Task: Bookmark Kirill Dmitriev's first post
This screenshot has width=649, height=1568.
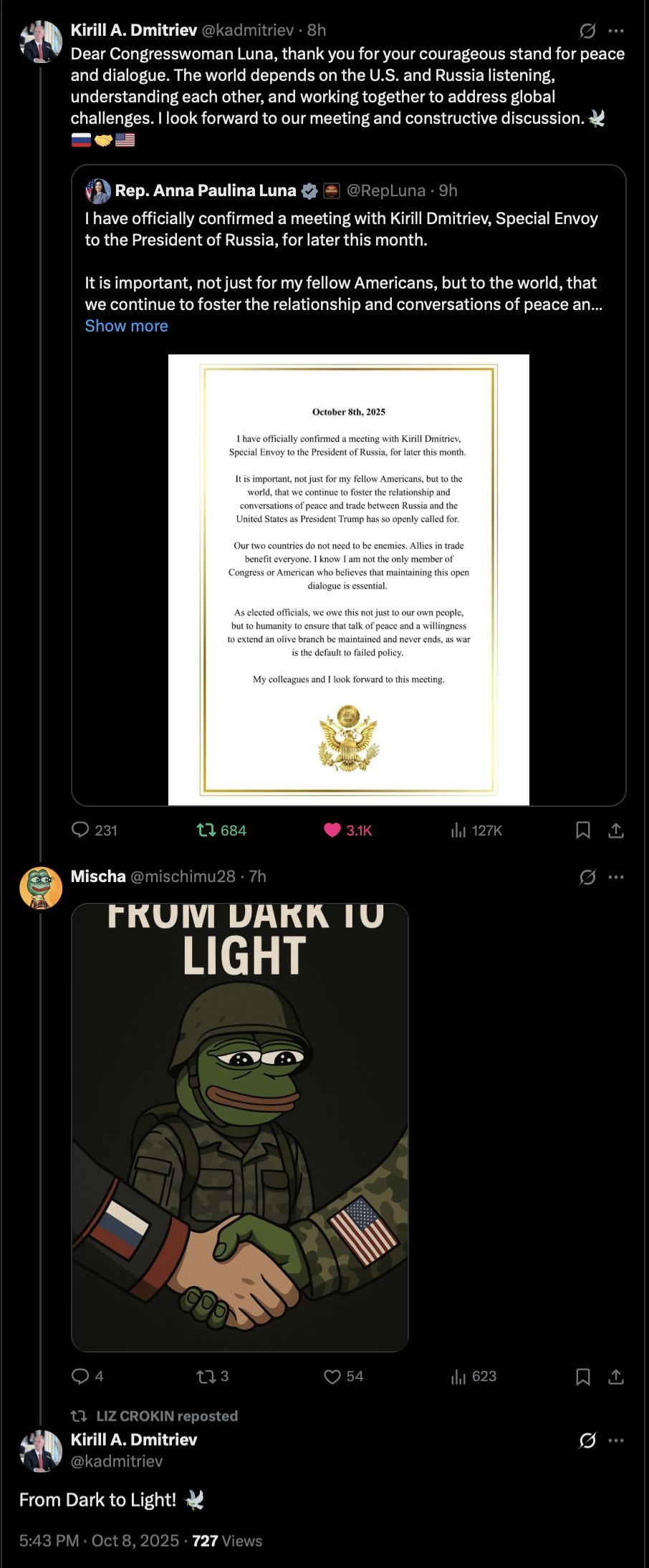Action: pyautogui.click(x=583, y=830)
